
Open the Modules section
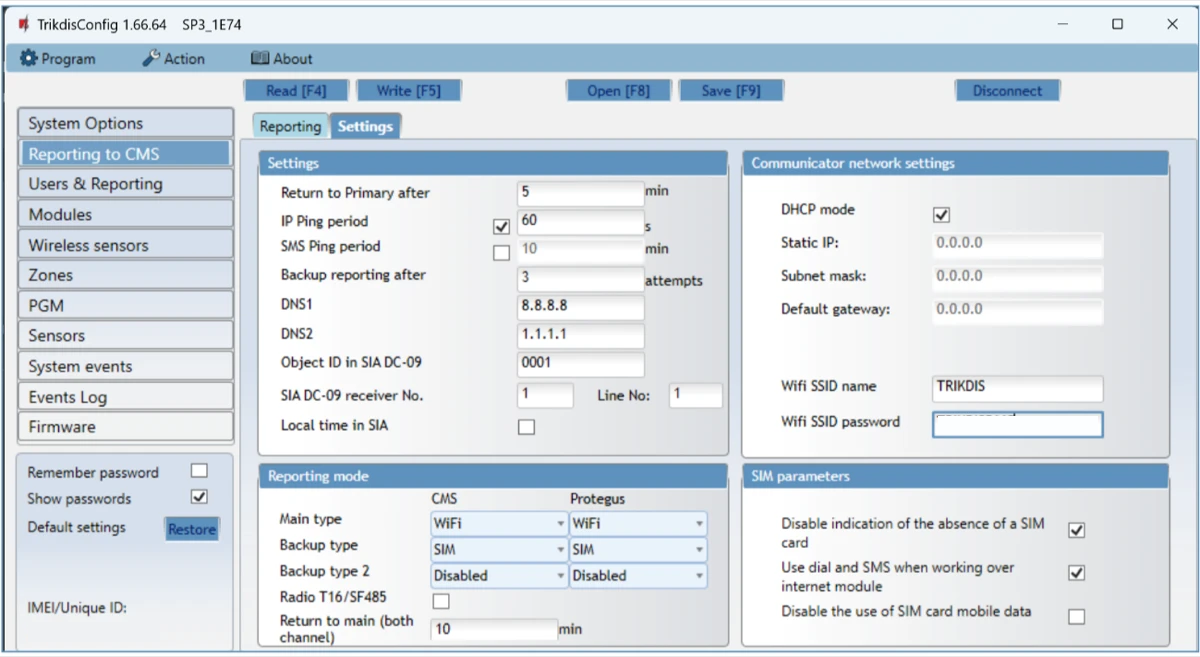pos(125,215)
